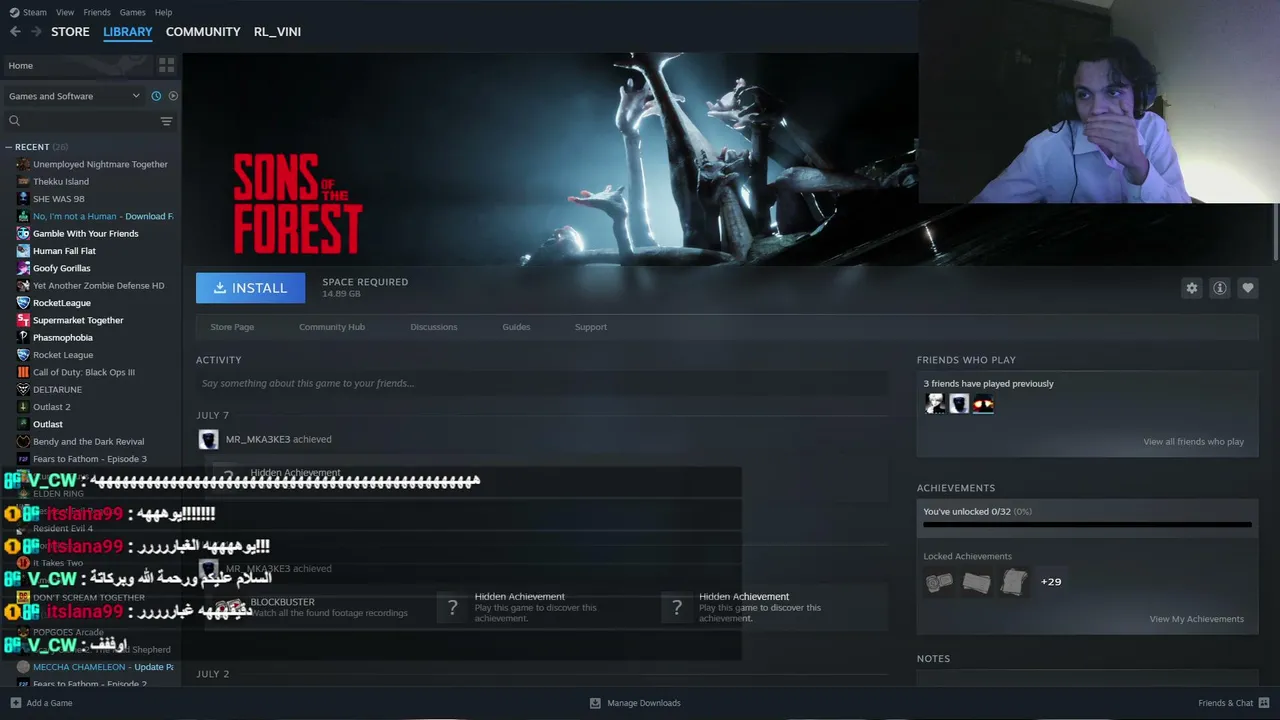Open third friend avatar in Friends Who Play
This screenshot has height=720, width=1280.
coord(983,404)
